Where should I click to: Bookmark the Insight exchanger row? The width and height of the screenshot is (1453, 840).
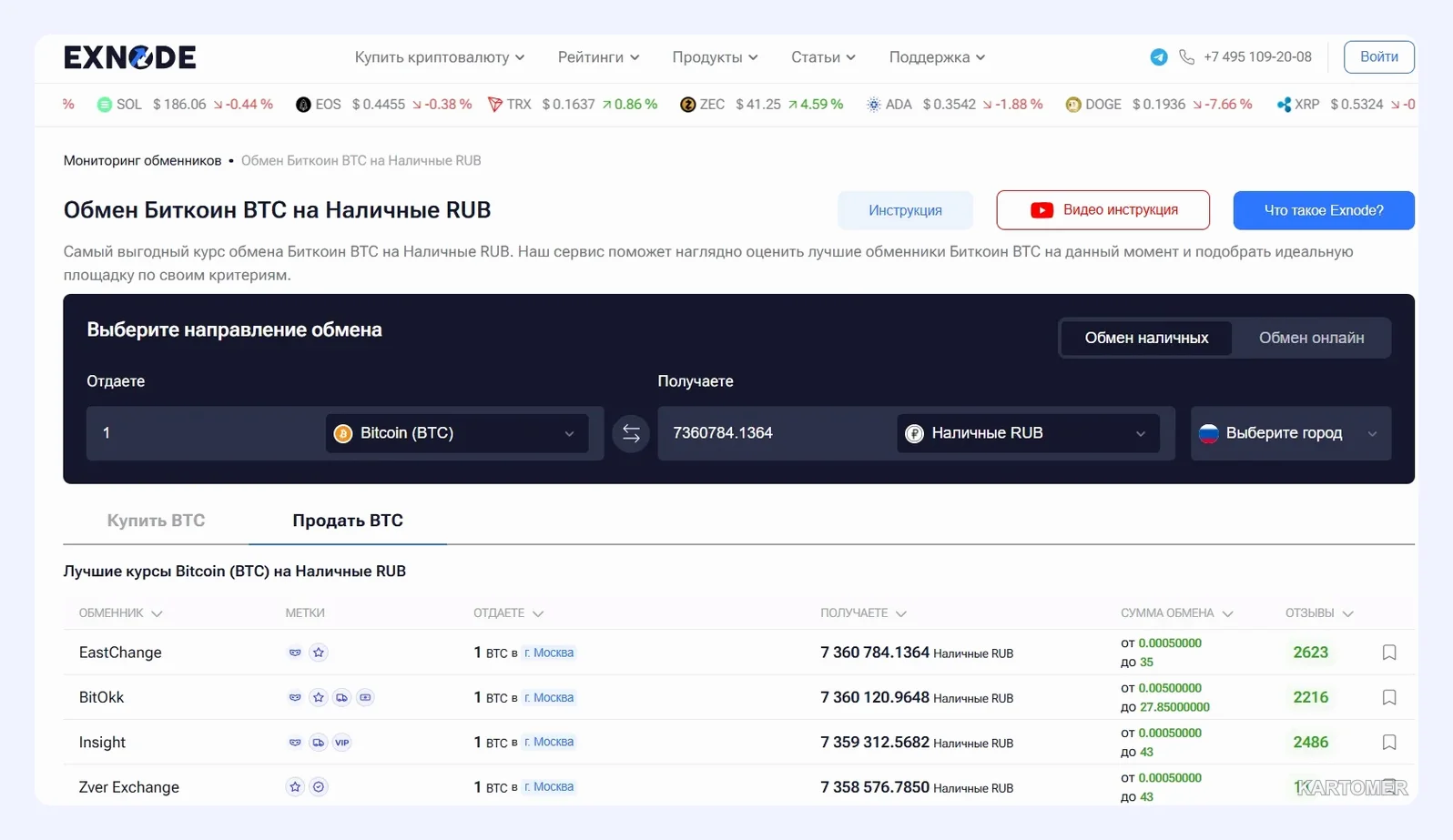(x=1388, y=743)
